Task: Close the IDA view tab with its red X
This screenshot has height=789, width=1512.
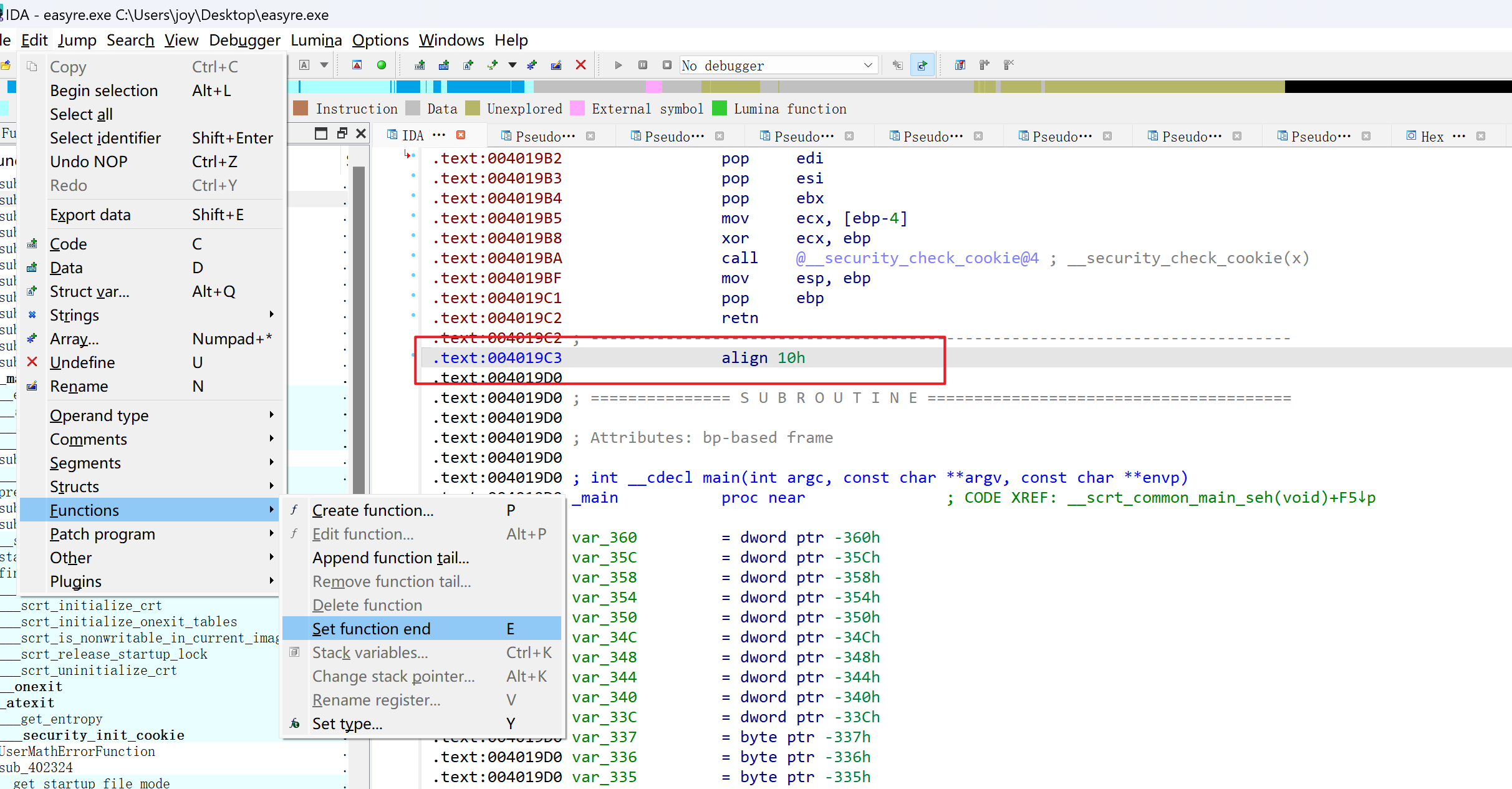Action: pyautogui.click(x=461, y=135)
